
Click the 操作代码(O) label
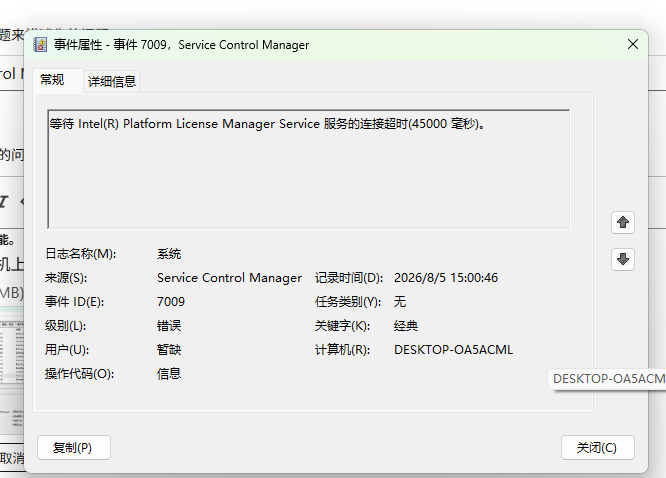coord(79,373)
